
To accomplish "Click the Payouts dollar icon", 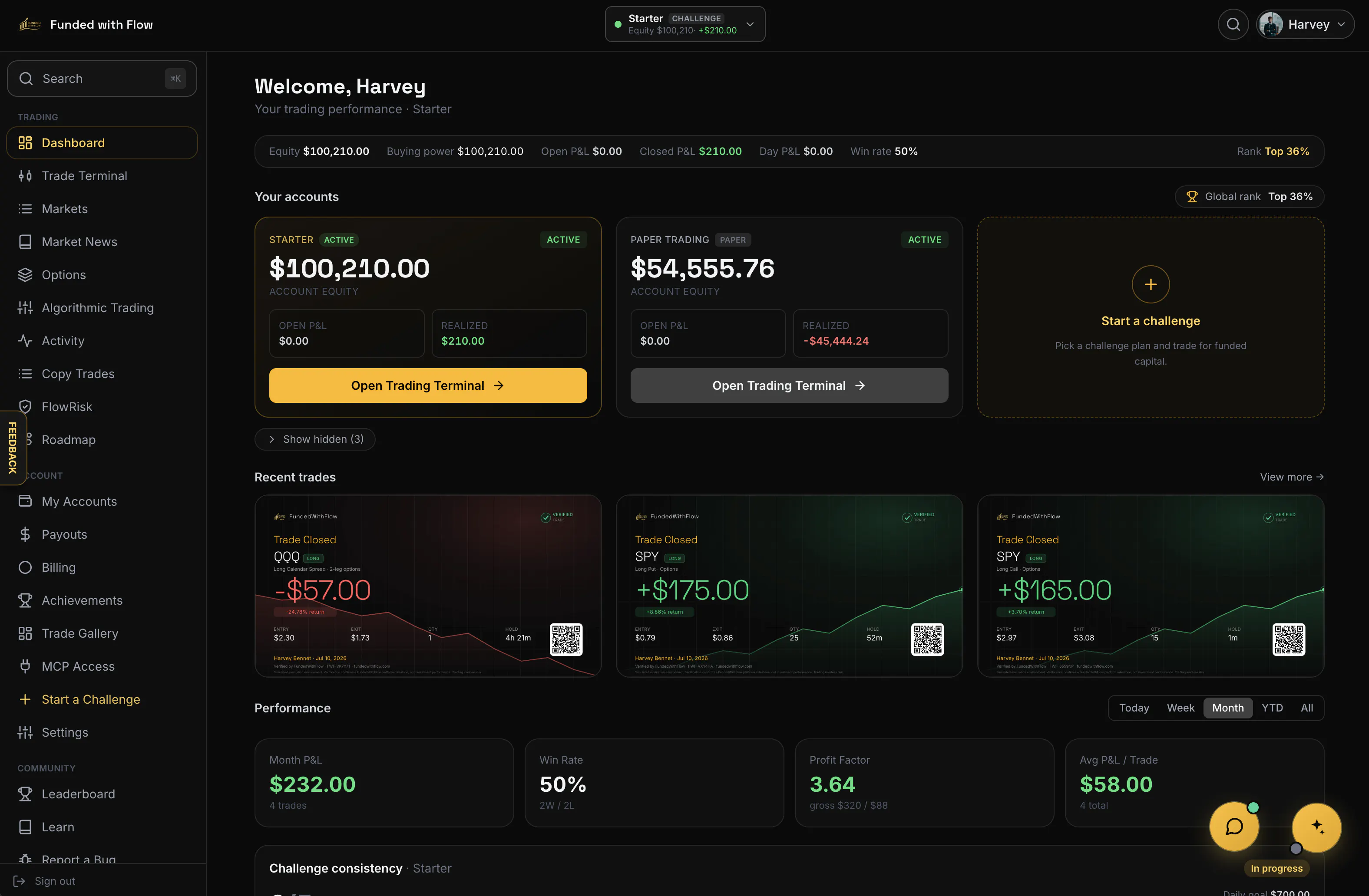I will click(x=25, y=534).
